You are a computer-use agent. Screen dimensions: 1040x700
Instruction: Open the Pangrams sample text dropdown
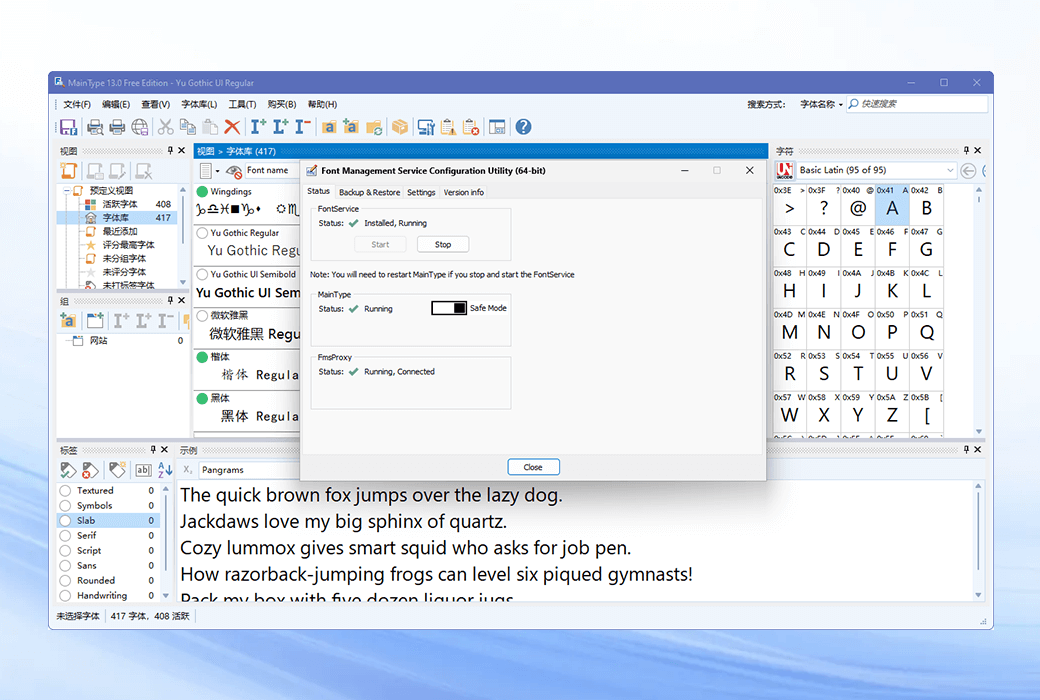click(x=249, y=470)
